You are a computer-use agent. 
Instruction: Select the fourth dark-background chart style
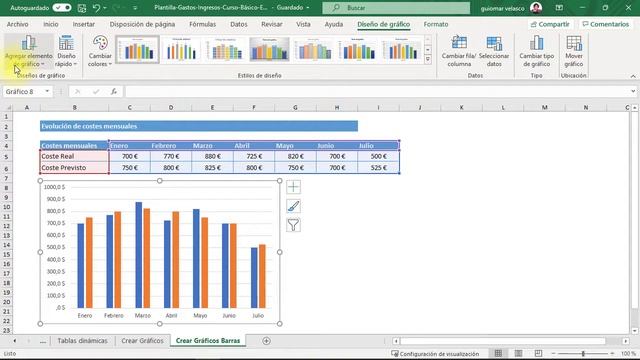click(x=269, y=49)
